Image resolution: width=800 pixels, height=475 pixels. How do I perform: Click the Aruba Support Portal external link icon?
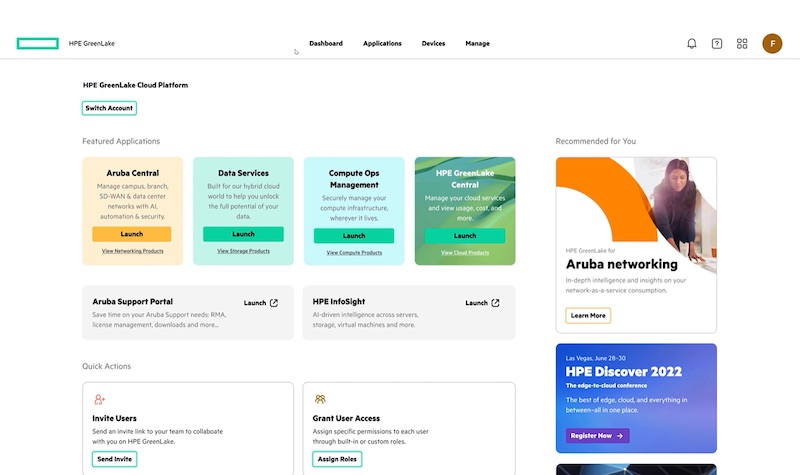pos(274,303)
